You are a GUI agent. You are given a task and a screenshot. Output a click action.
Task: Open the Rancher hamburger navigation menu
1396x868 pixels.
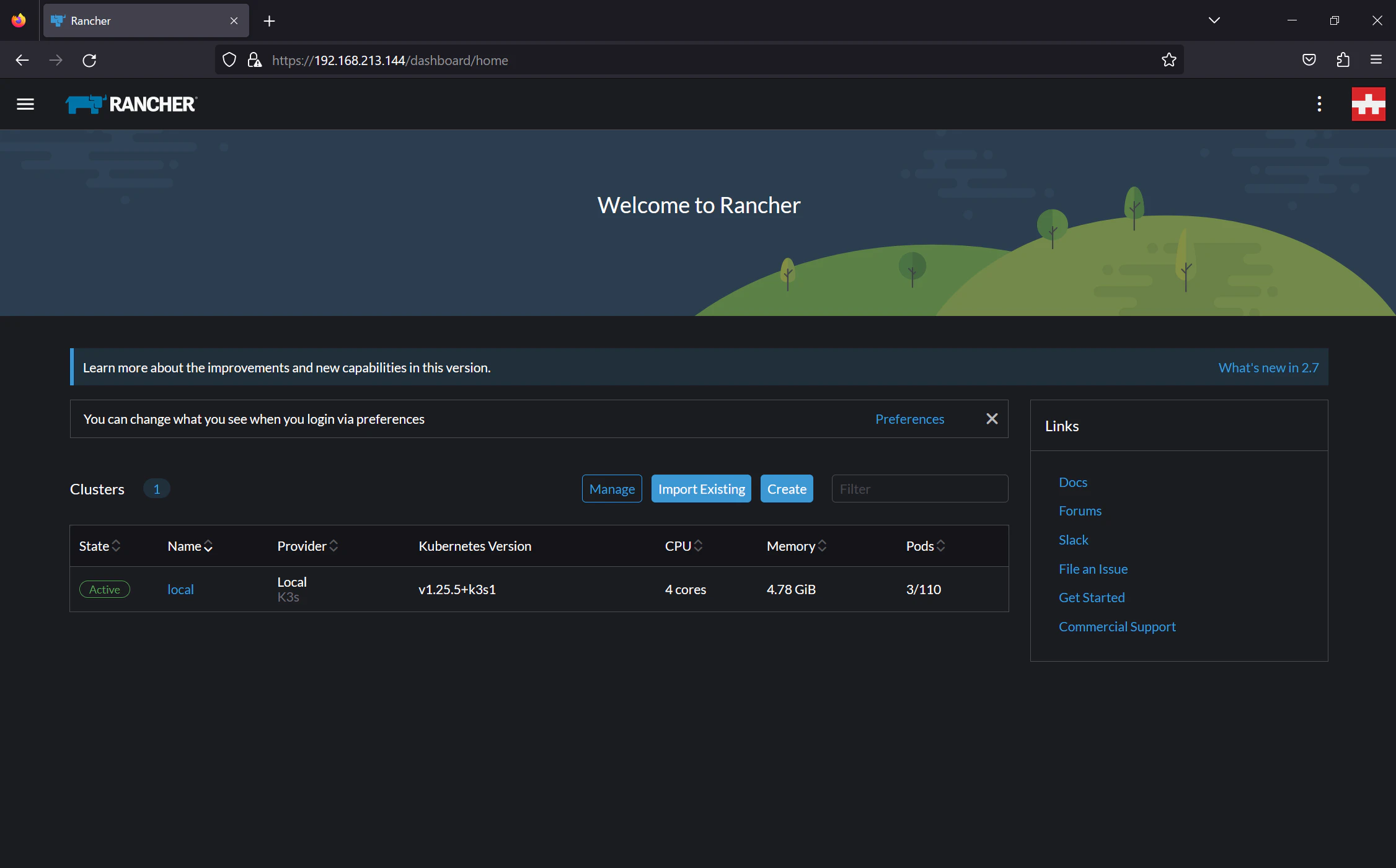pos(25,104)
